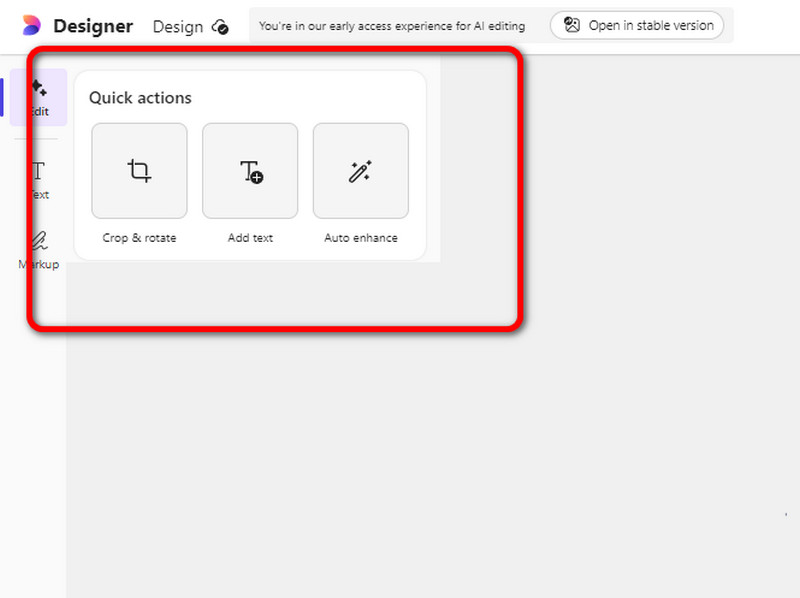The image size is (800, 598).
Task: Switch to the Edit tab label
Action: [x=39, y=111]
